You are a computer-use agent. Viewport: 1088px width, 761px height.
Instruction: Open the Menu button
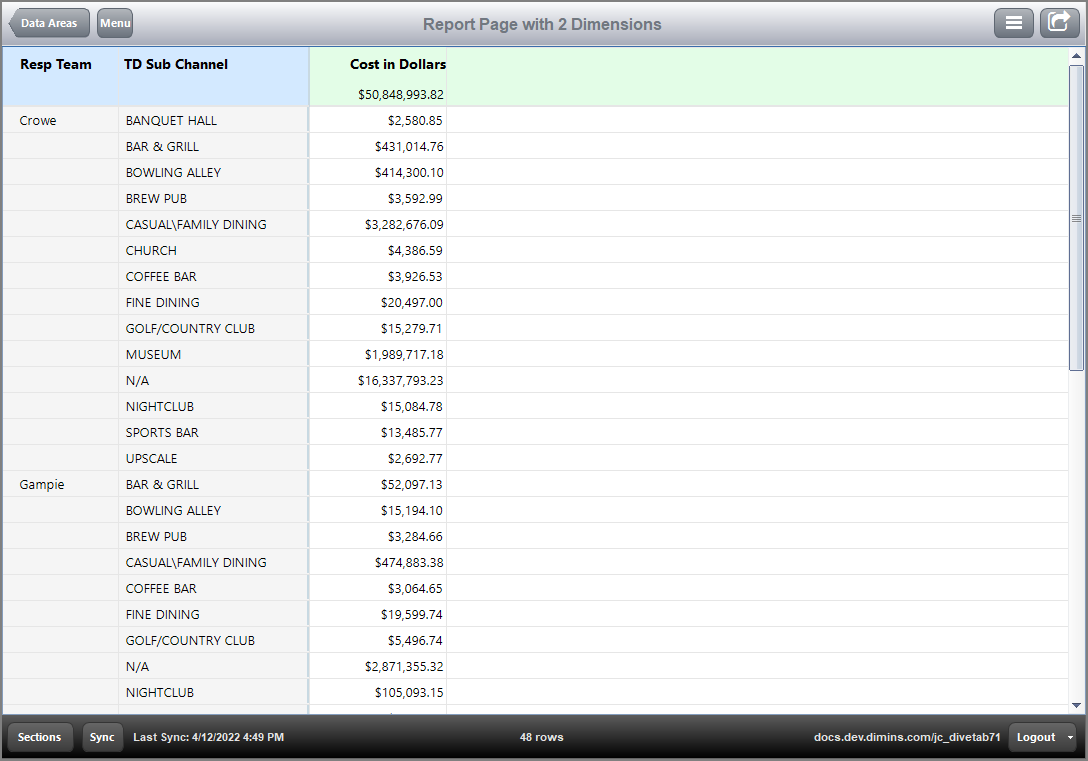(x=114, y=23)
